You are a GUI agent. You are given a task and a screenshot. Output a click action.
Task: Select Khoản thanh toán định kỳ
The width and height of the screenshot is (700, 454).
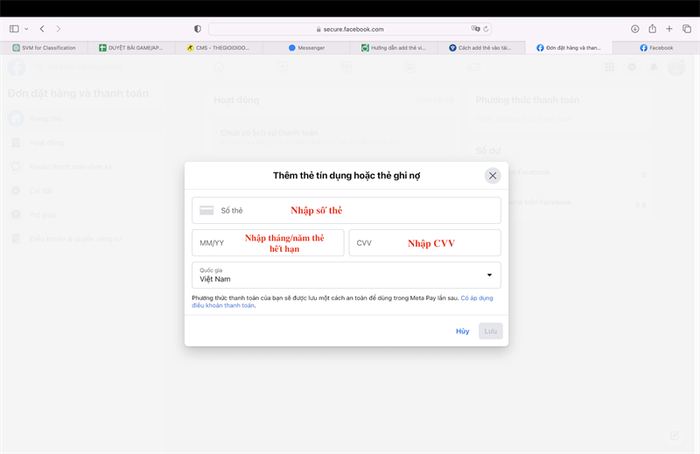point(85,167)
